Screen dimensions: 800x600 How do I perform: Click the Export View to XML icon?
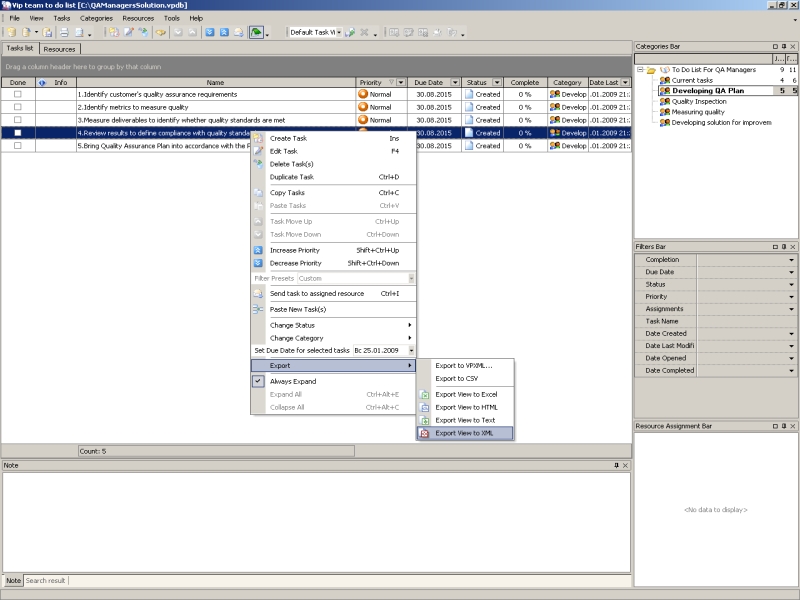425,433
